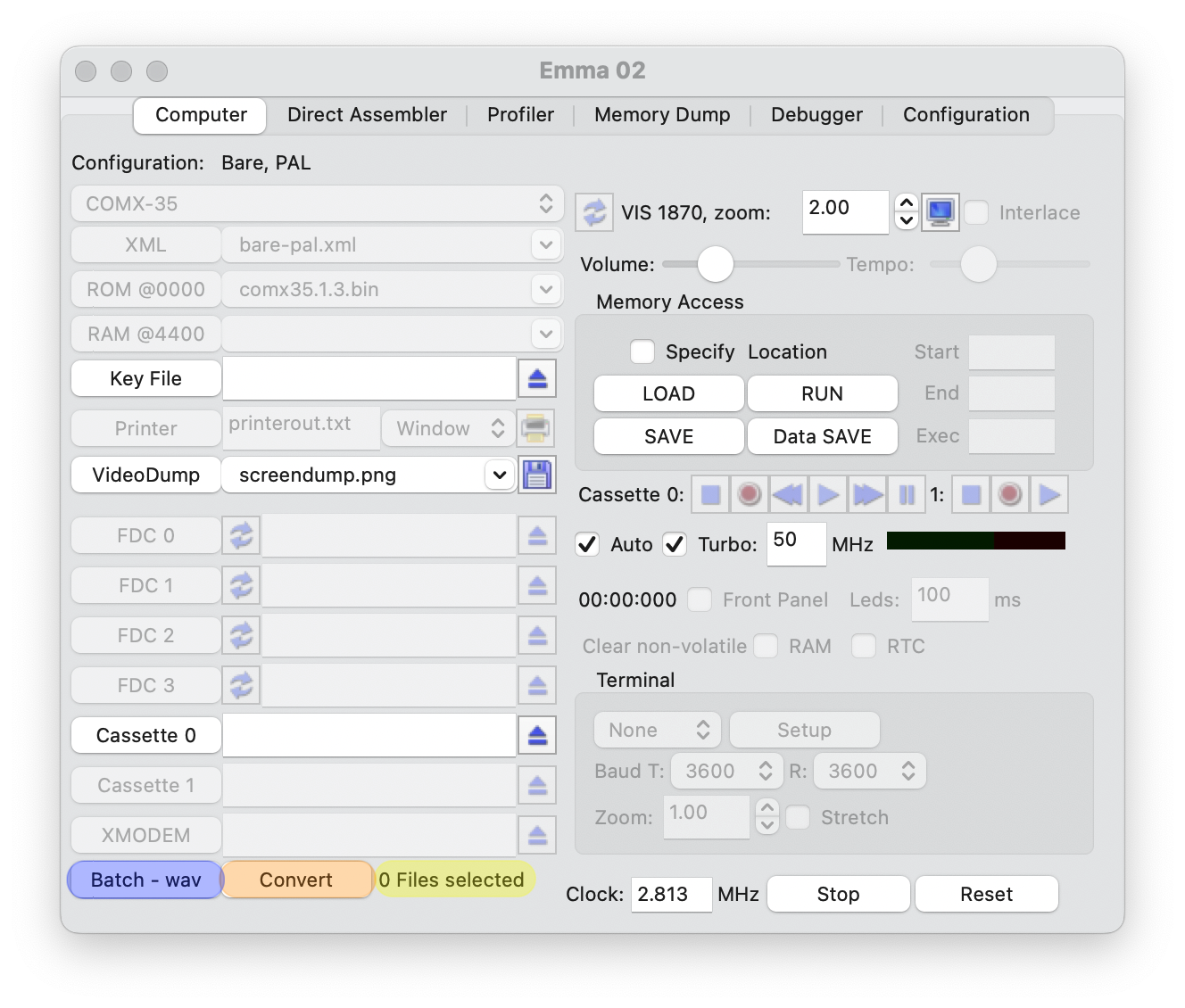The height and width of the screenshot is (1008, 1185).
Task: Eject the Cassette 0 file
Action: [x=537, y=736]
